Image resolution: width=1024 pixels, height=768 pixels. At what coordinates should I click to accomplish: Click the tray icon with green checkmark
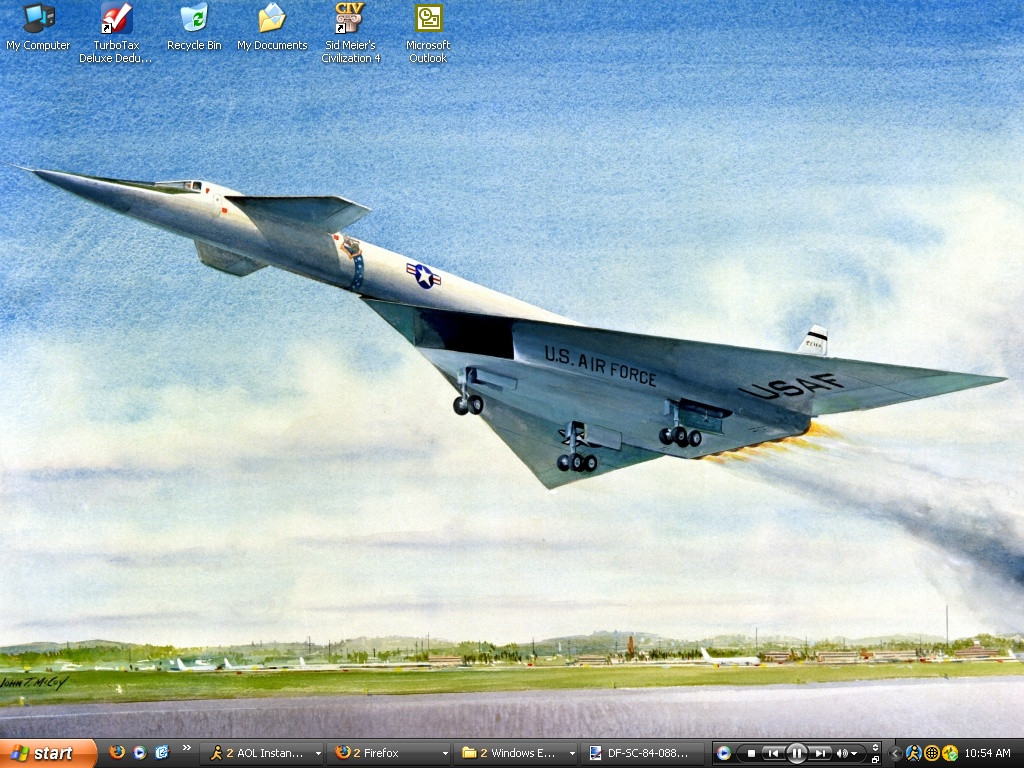[x=950, y=753]
